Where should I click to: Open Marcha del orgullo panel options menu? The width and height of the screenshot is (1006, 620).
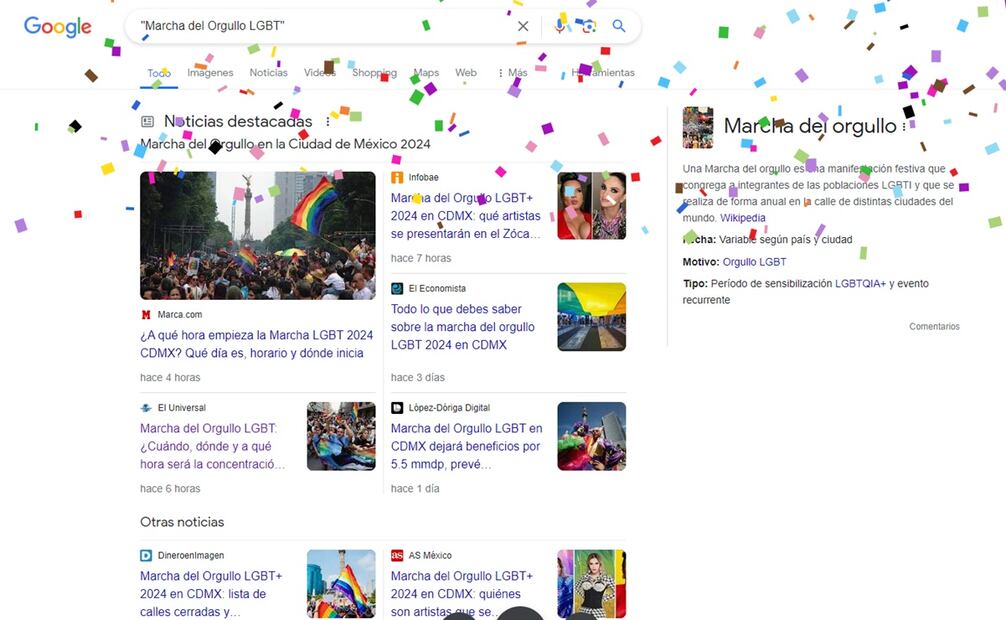(x=904, y=127)
